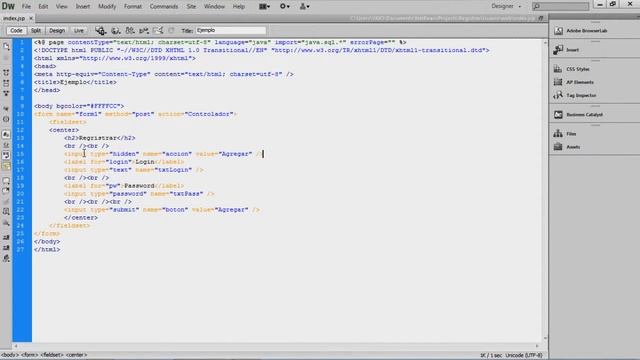This screenshot has width=640, height=360.
Task: Switch to Design view
Action: (57, 31)
